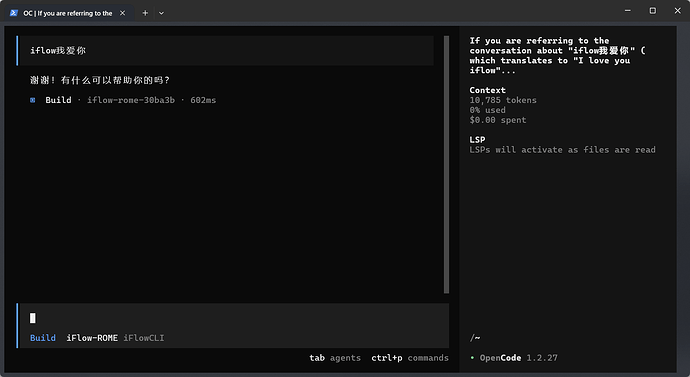Select the 'OC | If you are referring to the' tab
This screenshot has height=377, width=690.
coord(68,13)
